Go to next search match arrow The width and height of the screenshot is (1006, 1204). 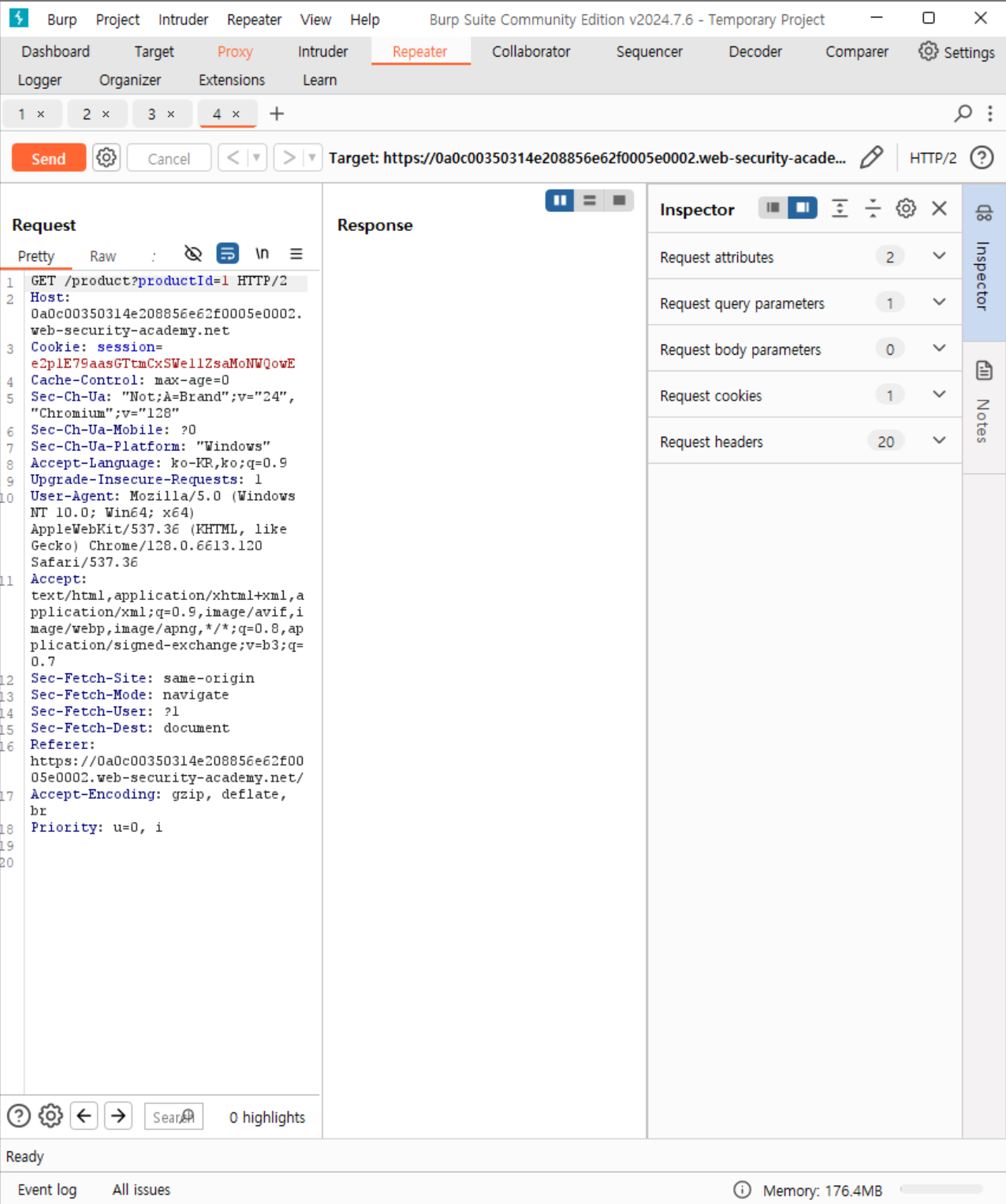tap(118, 1116)
